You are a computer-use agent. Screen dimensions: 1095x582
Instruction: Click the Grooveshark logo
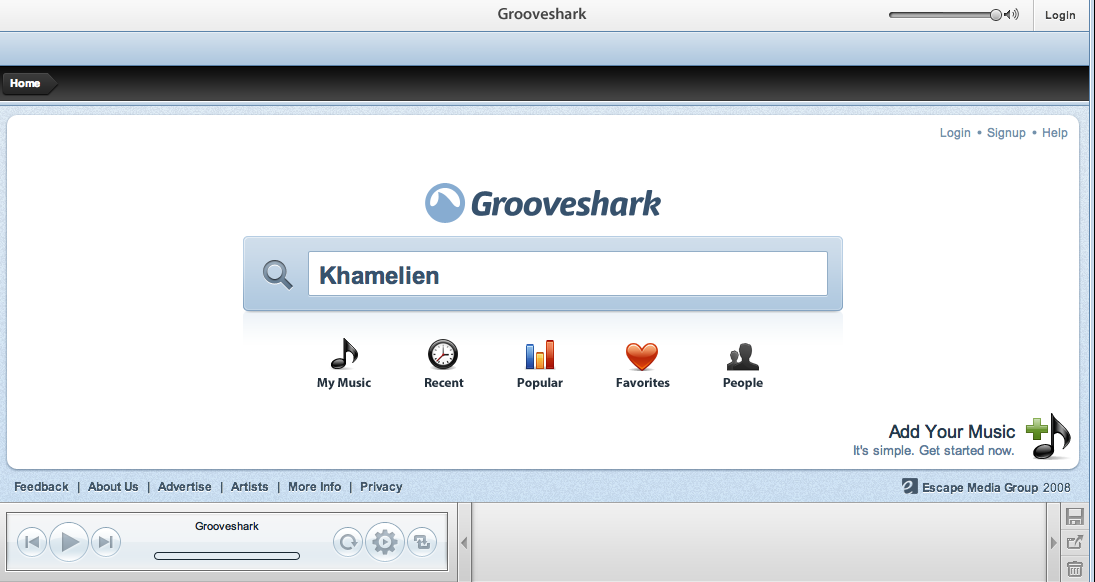point(543,203)
